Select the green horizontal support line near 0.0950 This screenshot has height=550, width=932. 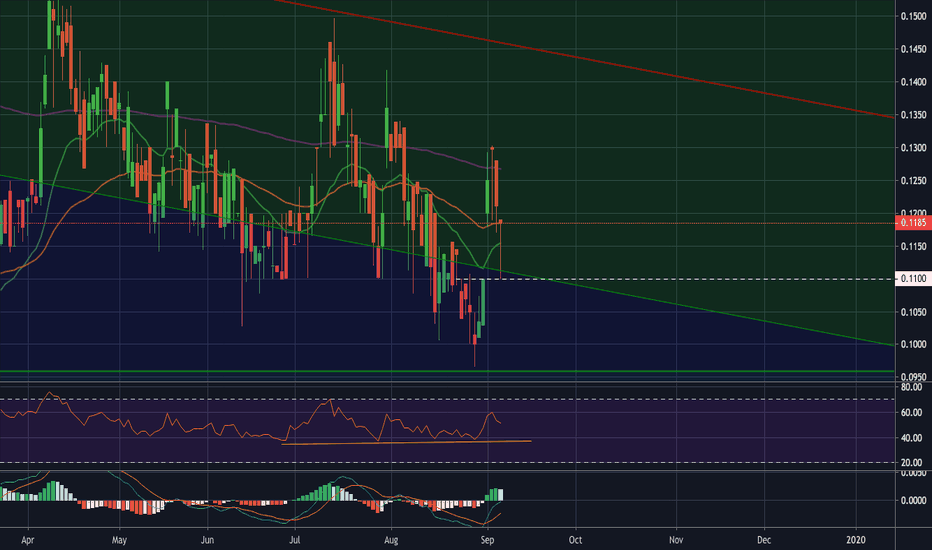(x=447, y=371)
